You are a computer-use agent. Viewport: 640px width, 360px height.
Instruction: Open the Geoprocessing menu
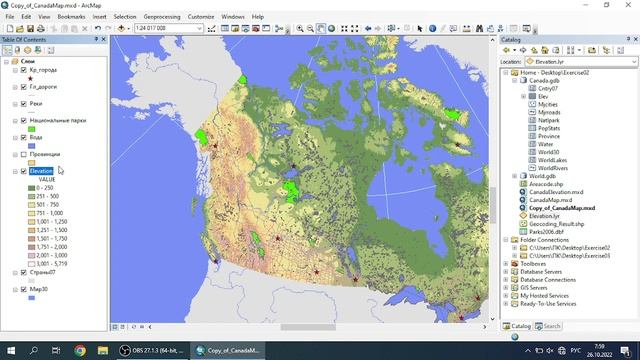click(162, 17)
